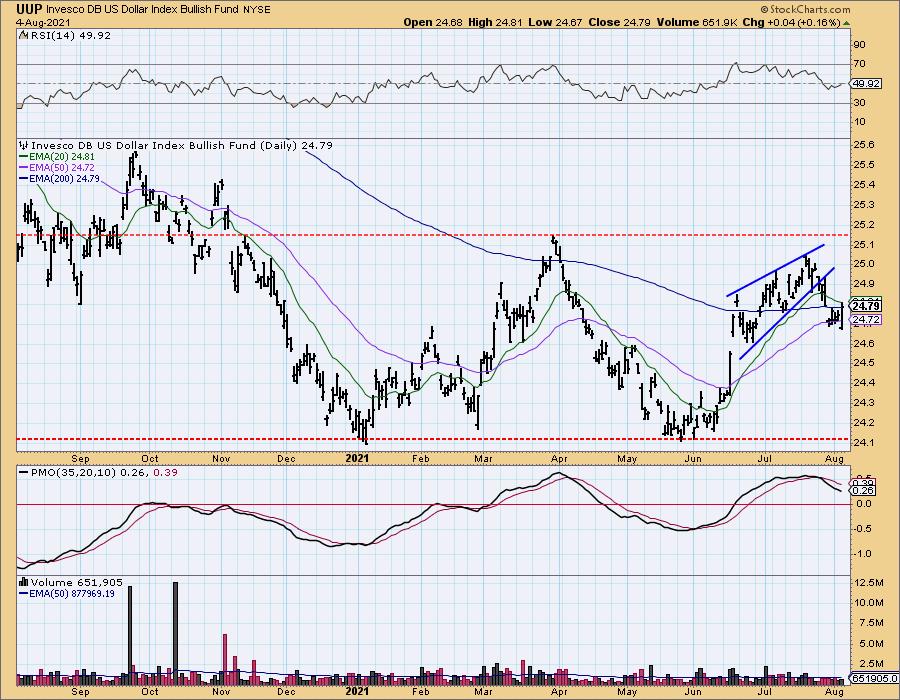Click the Low 24.67 header value
900x700 pixels.
point(555,22)
